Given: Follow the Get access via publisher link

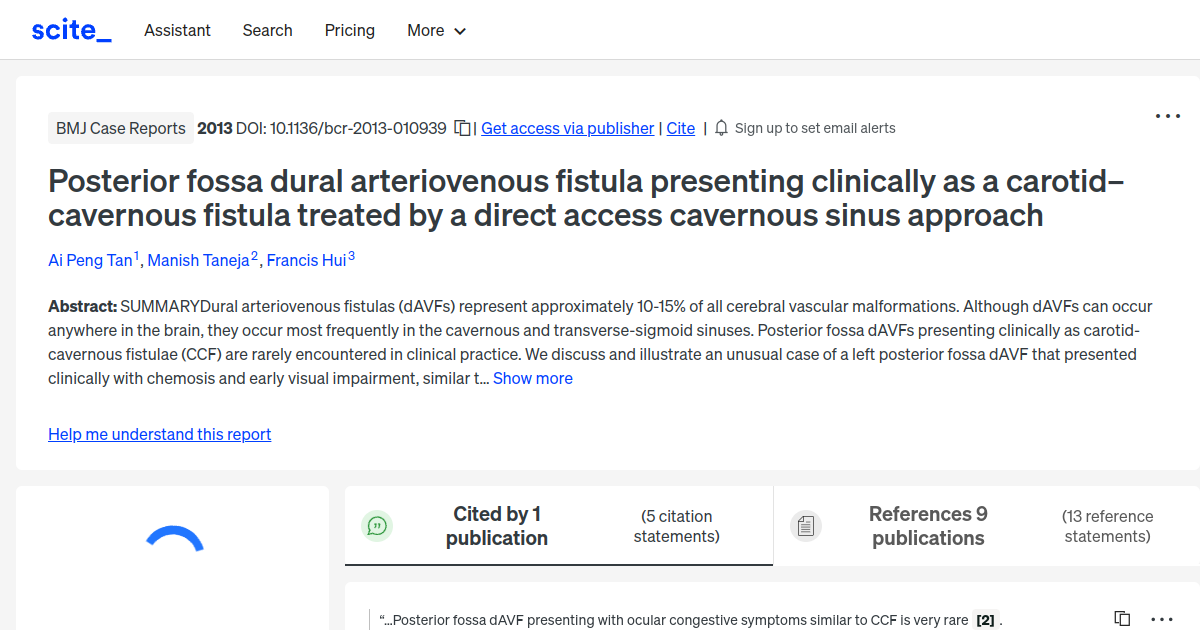Looking at the screenshot, I should click(567, 128).
